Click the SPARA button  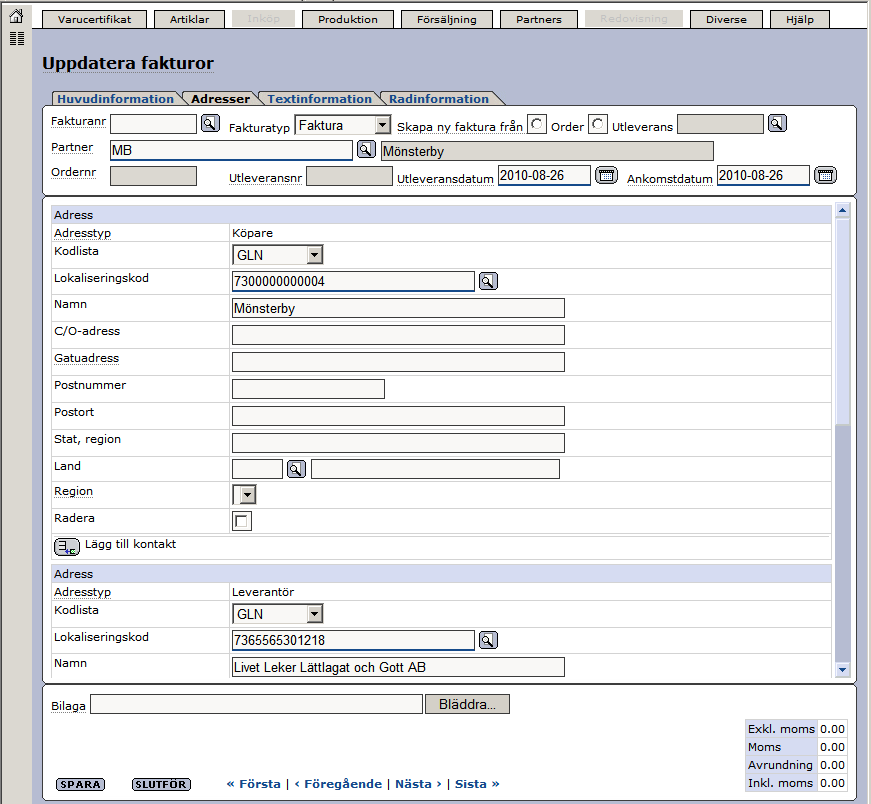click(x=81, y=784)
